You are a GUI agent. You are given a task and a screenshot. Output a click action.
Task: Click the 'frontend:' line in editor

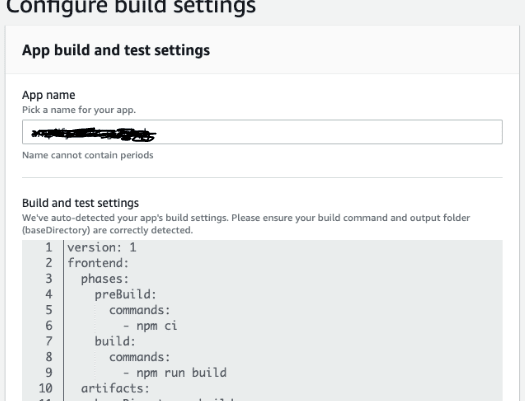pyautogui.click(x=98, y=263)
